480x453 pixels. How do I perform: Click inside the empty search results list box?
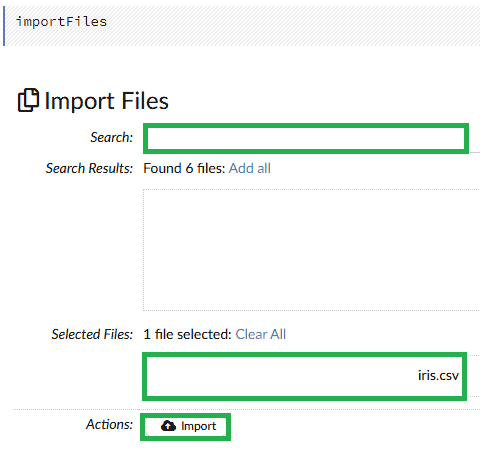point(311,250)
